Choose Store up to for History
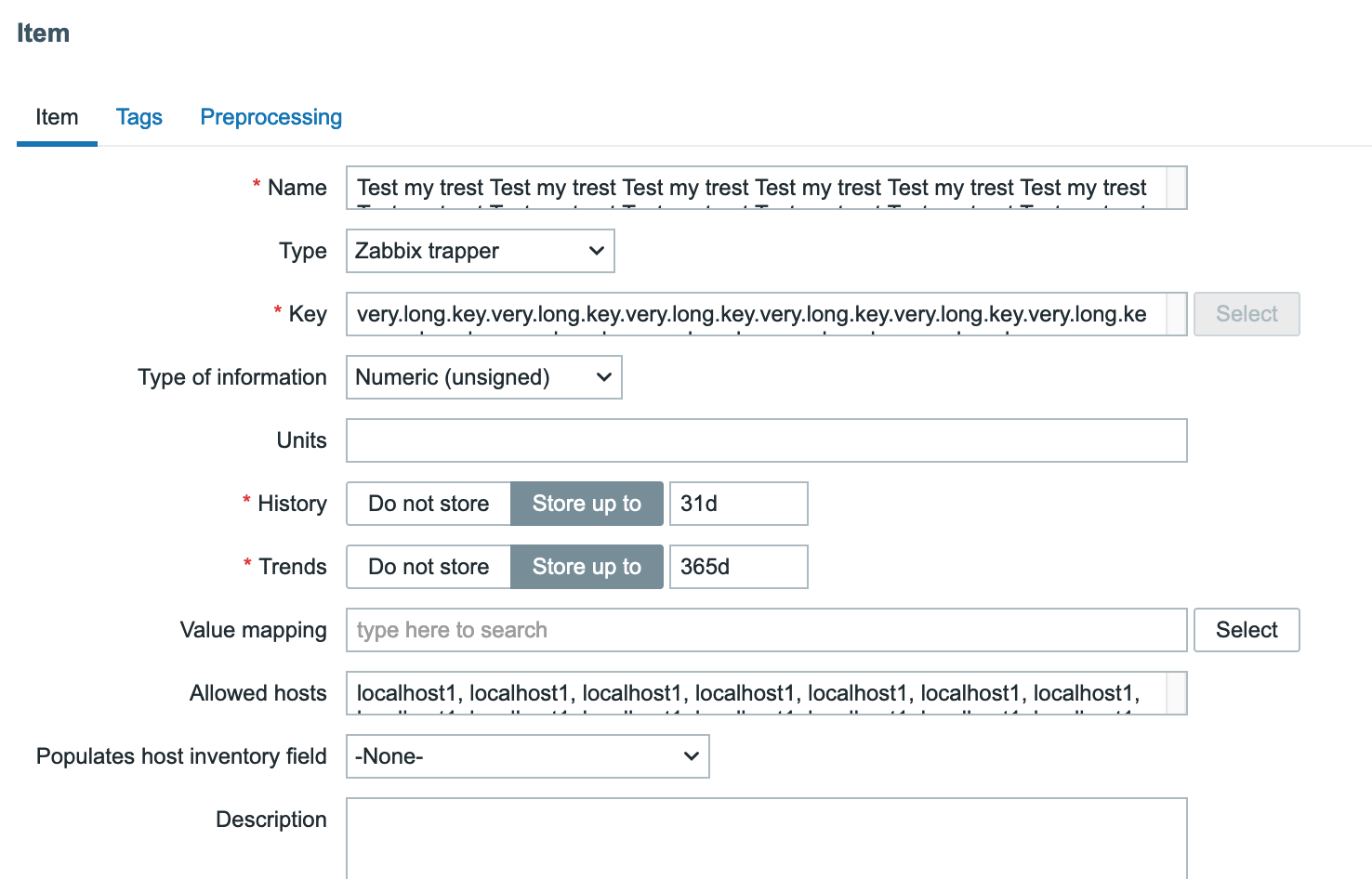The height and width of the screenshot is (879, 1372). (x=587, y=504)
